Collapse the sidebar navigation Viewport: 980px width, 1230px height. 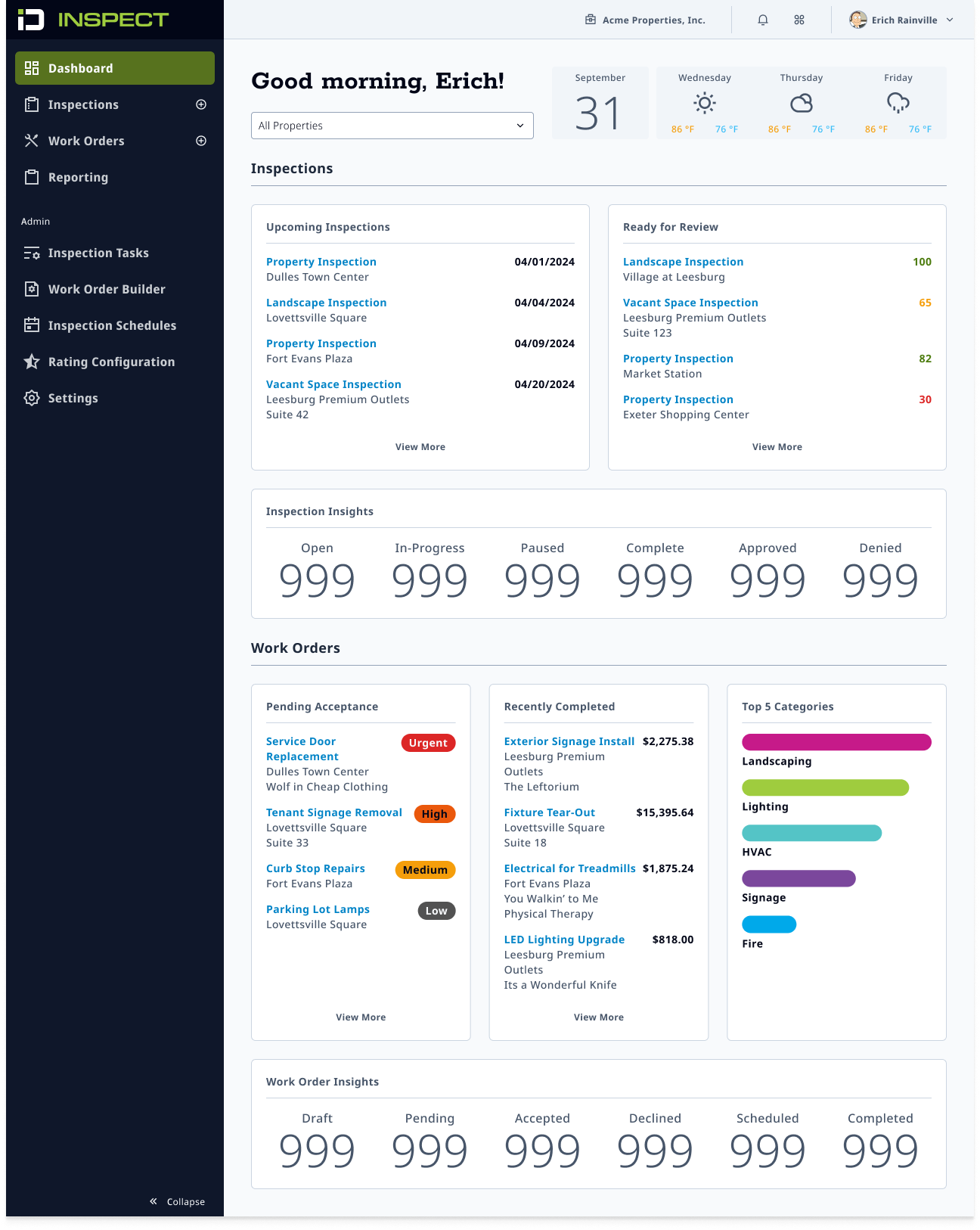[178, 1201]
